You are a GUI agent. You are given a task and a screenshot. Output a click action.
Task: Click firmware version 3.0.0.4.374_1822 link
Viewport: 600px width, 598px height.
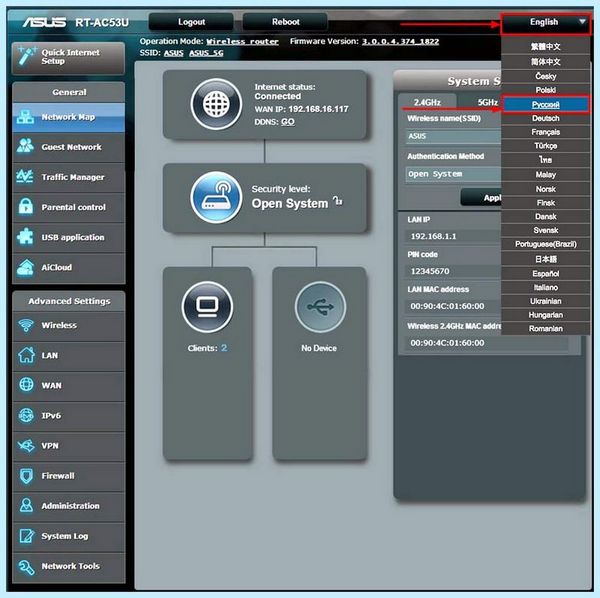pyautogui.click(x=400, y=42)
